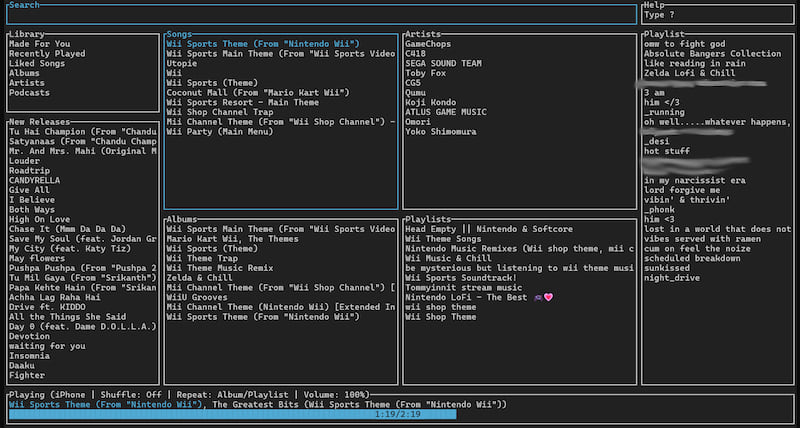Open album 'Wii Theme Trap'
Image resolution: width=800 pixels, height=428 pixels.
click(202, 258)
